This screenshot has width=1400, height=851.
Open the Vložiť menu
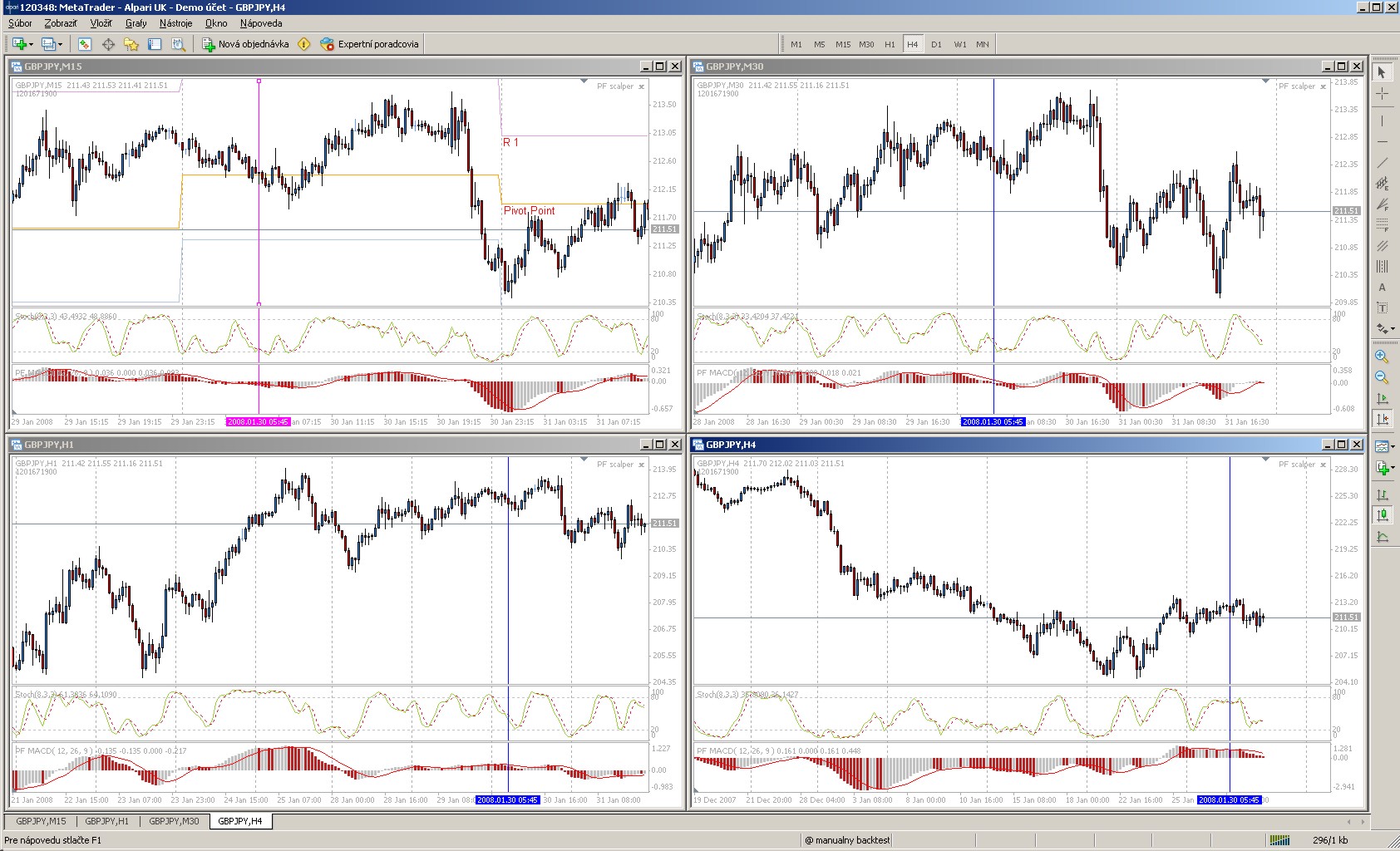tap(101, 23)
